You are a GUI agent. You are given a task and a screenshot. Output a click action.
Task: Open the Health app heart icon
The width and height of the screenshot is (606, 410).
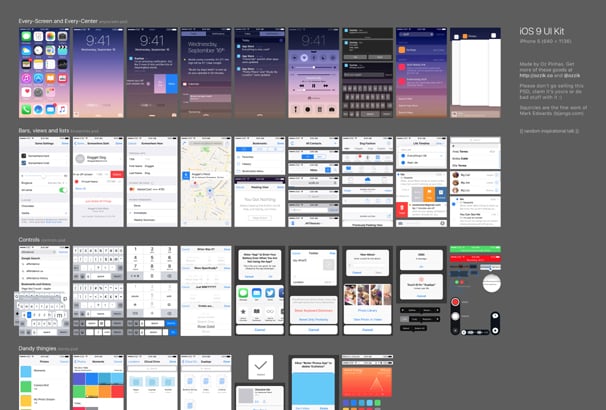tap(26, 92)
